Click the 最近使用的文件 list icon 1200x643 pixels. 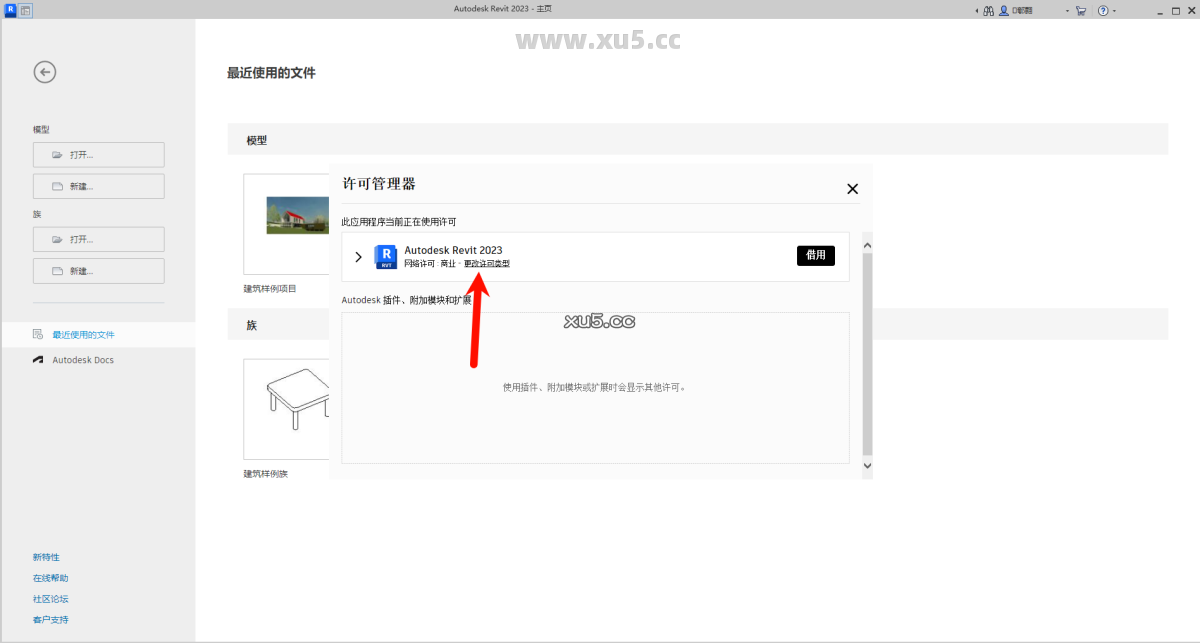click(x=36, y=335)
